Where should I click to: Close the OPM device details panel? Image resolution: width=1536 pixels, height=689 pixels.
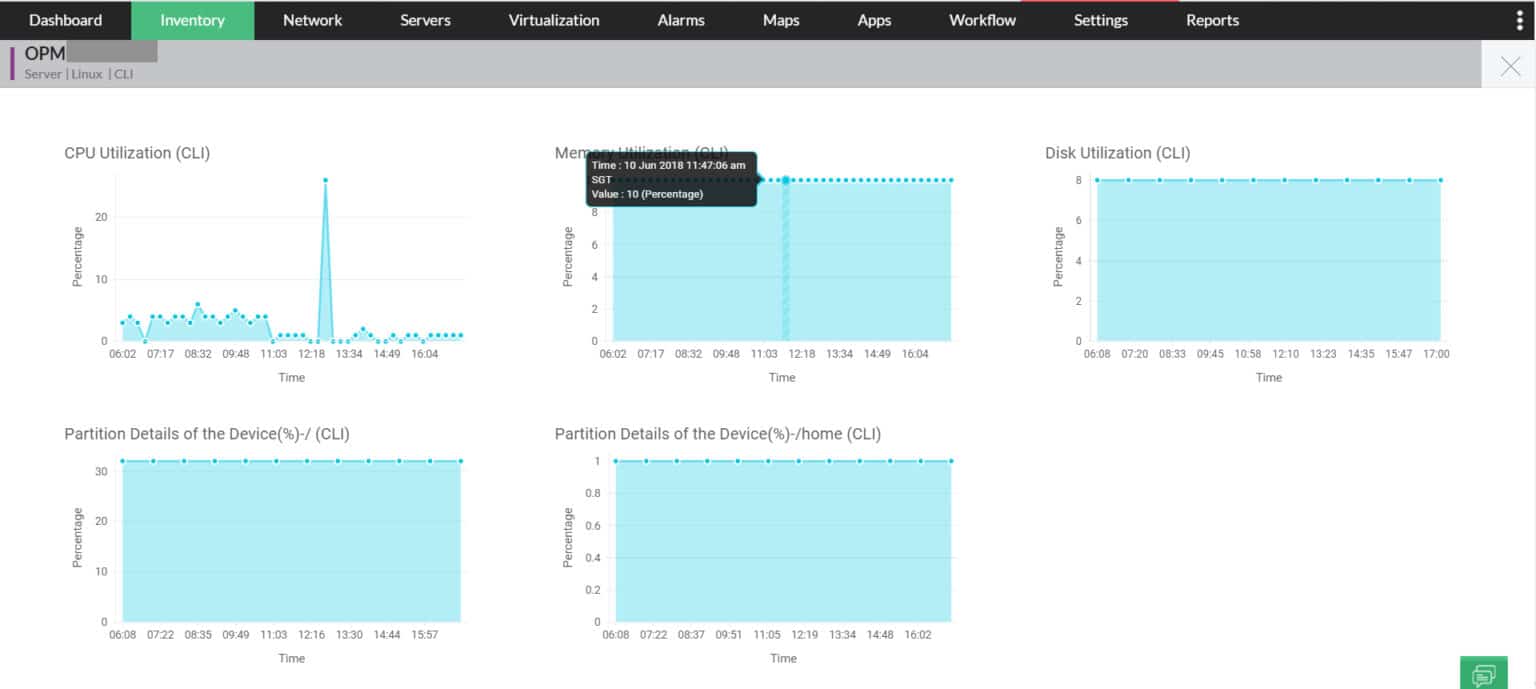pos(1510,64)
